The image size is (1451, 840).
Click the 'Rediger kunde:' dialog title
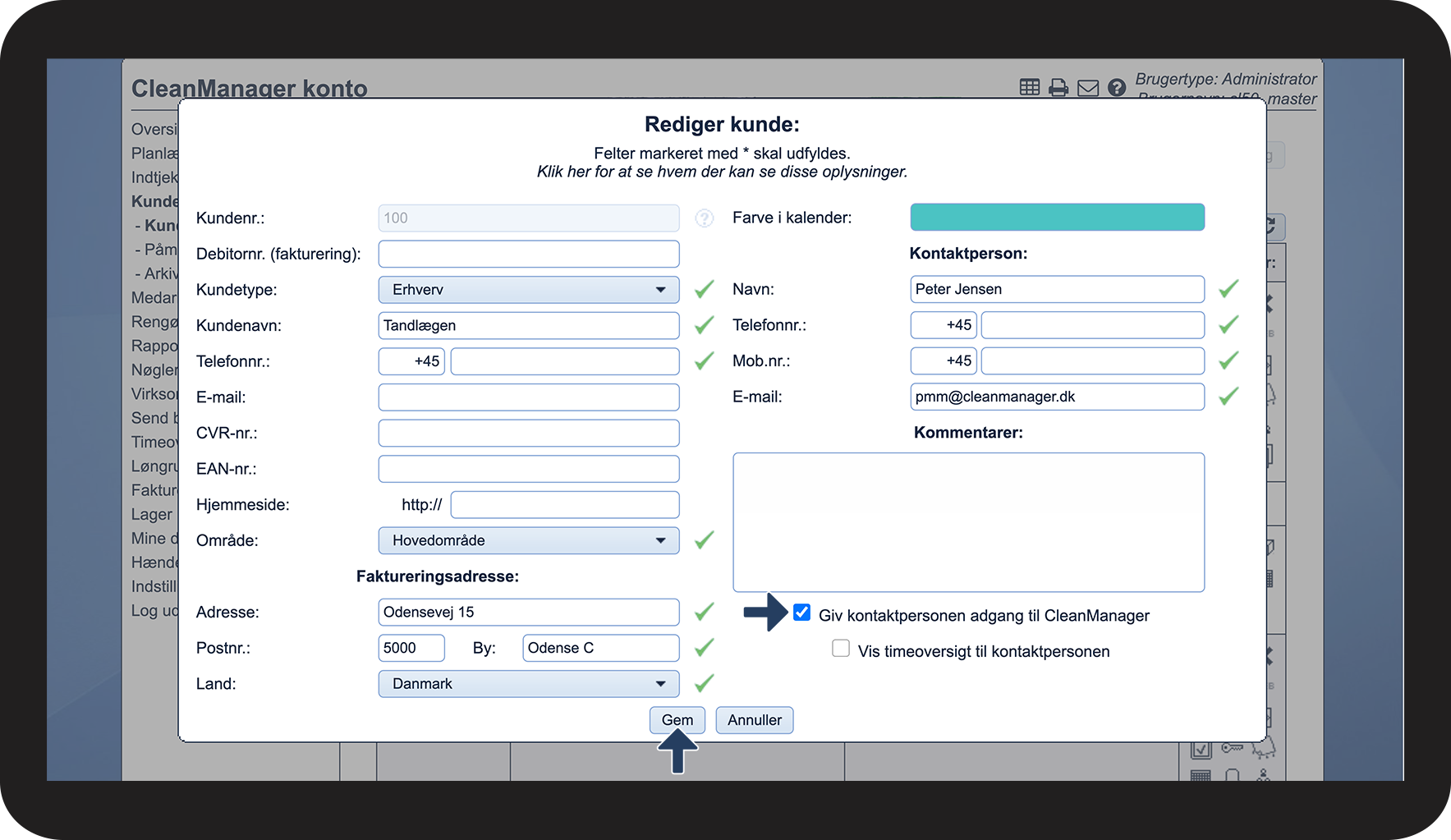coord(722,125)
